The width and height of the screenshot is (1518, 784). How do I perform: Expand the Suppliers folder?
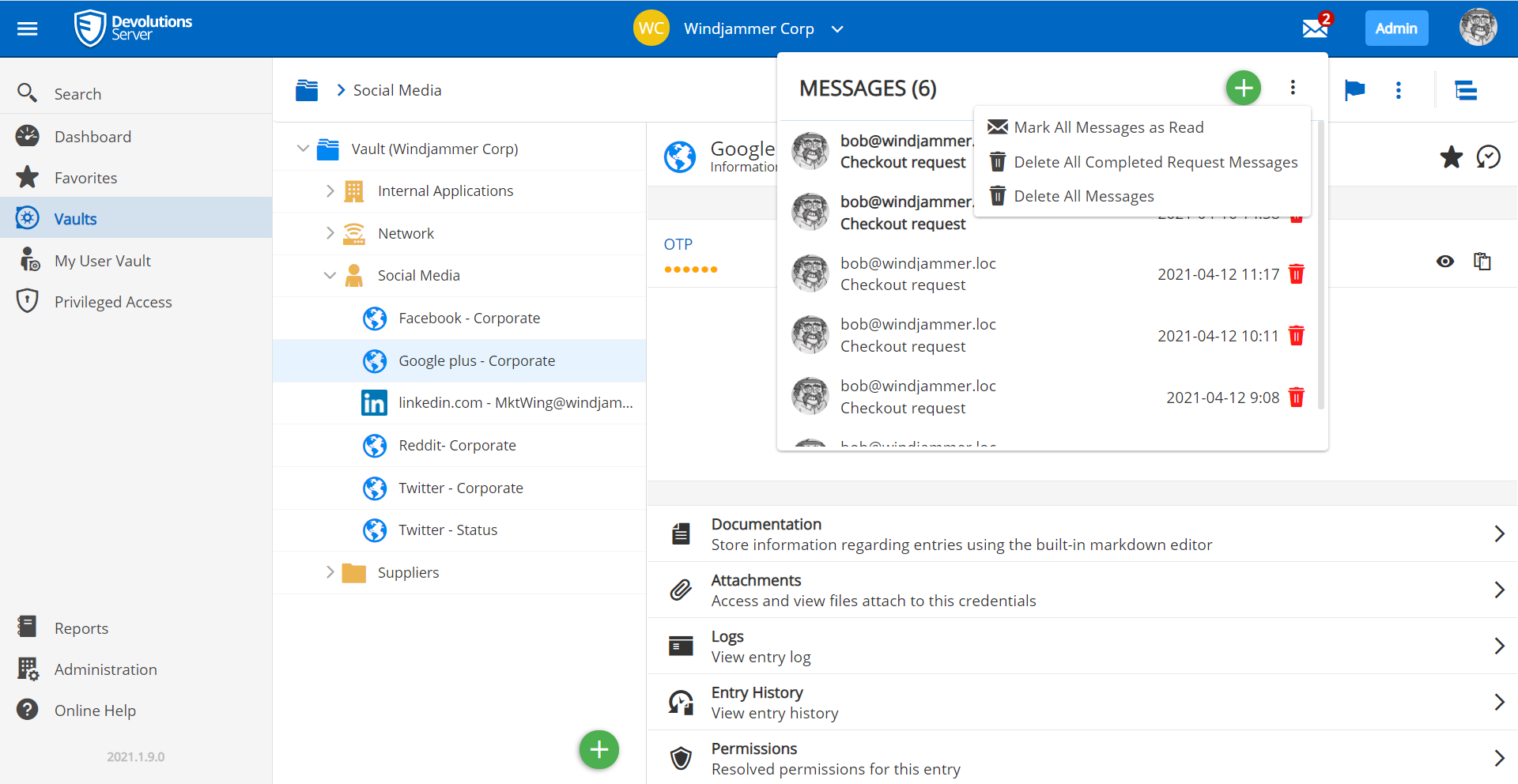(x=330, y=572)
